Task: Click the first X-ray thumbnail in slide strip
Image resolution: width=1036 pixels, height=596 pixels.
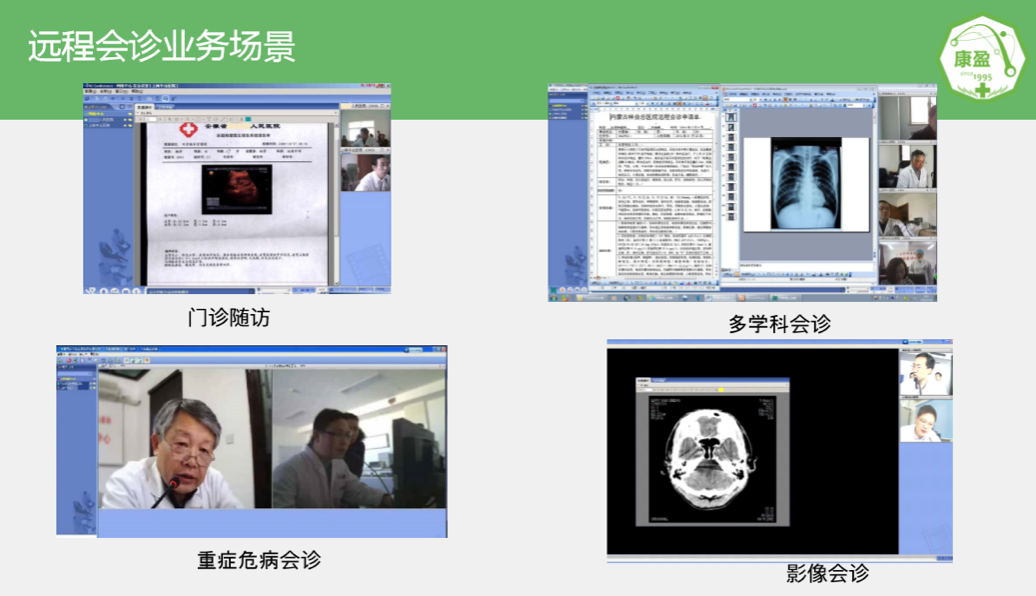Action: [729, 117]
